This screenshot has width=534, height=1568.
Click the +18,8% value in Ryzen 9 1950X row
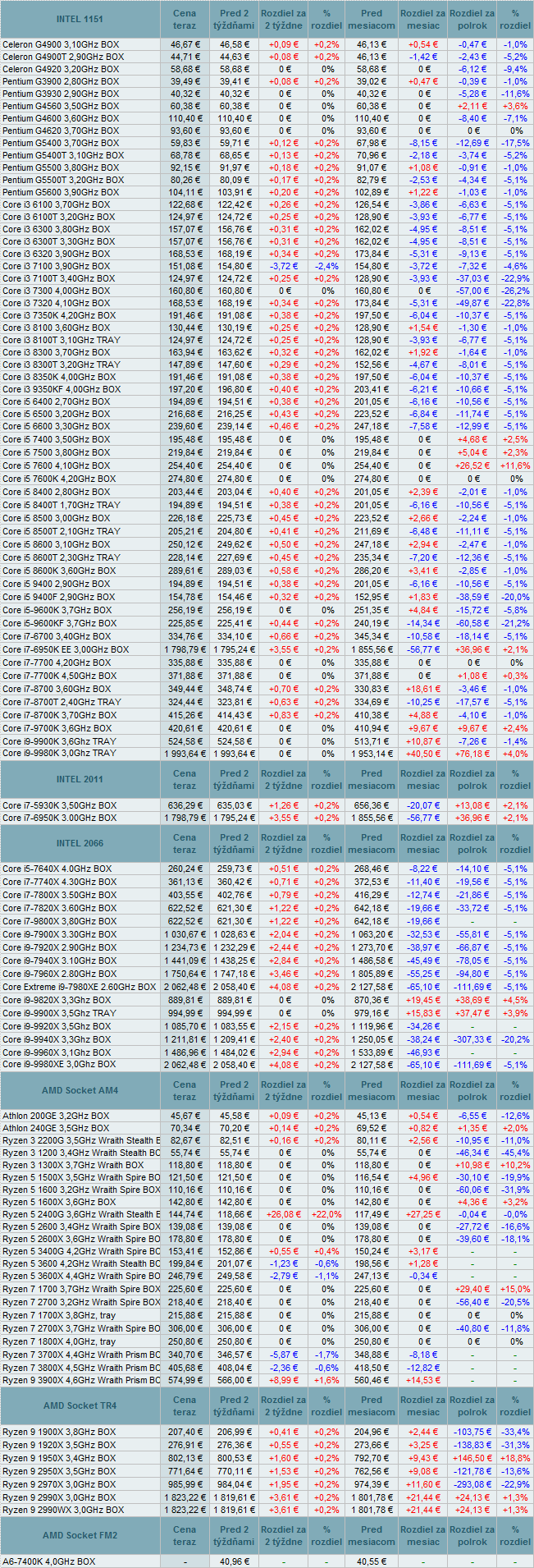(x=515, y=1458)
